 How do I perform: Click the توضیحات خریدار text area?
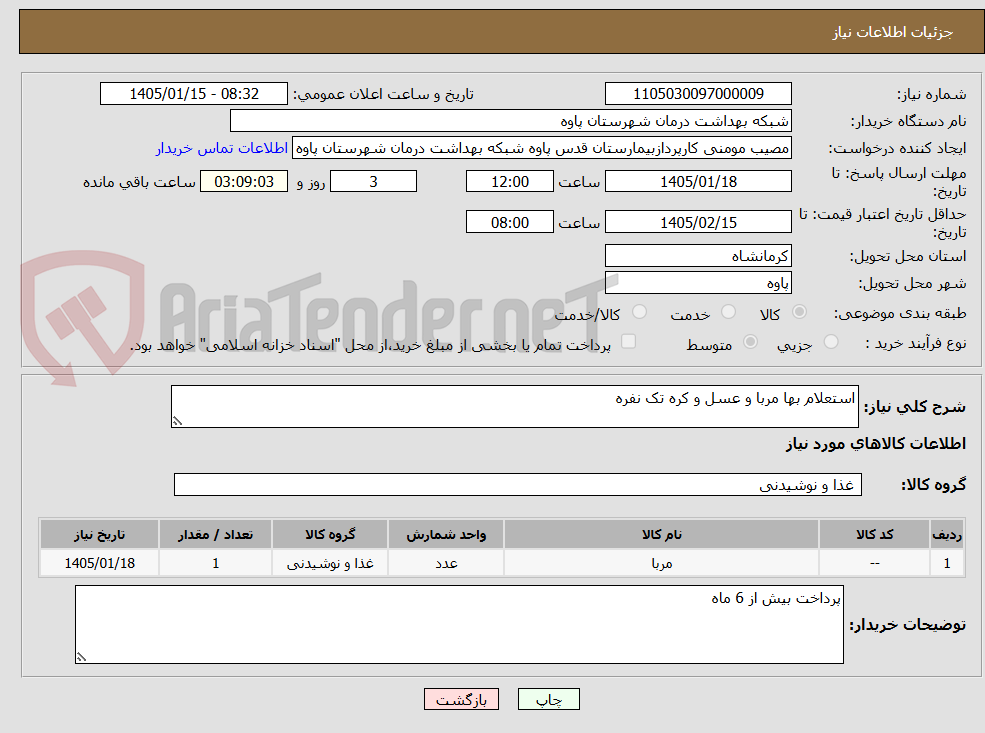[x=459, y=624]
